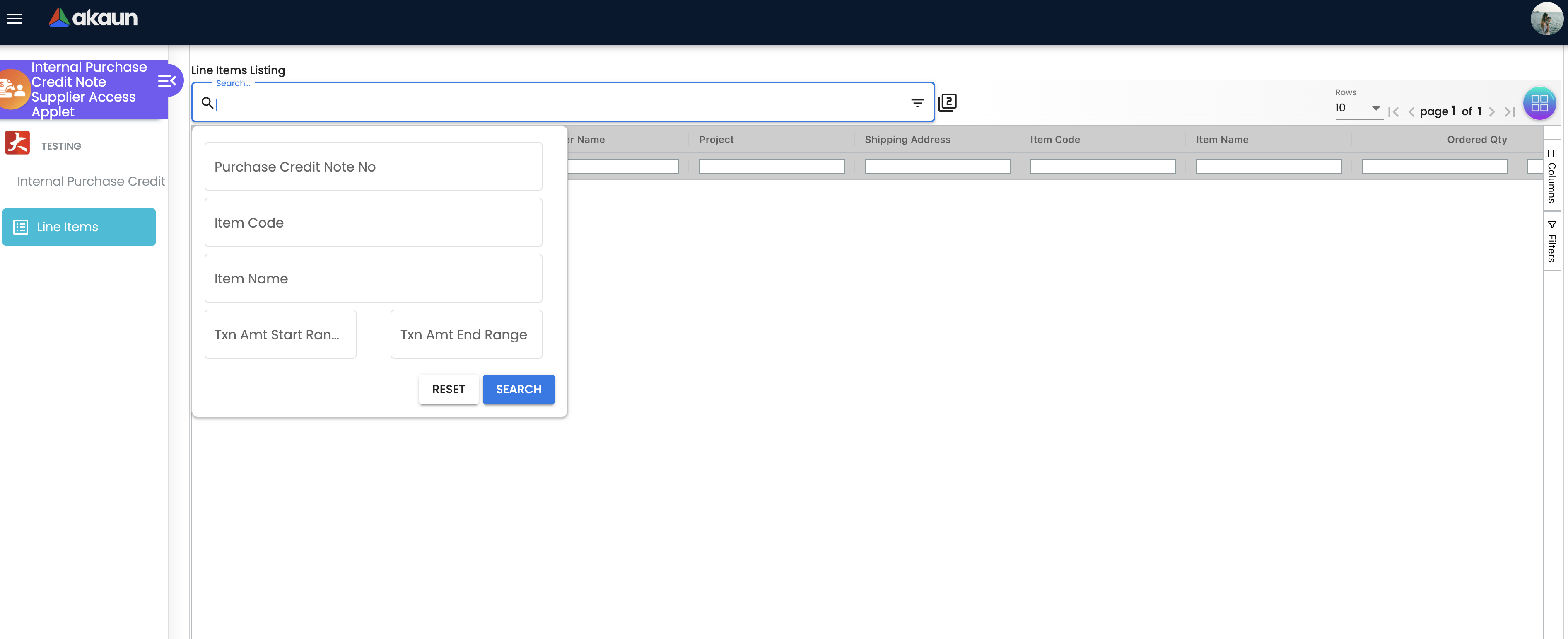Click Txn Amt End Range field
Screen dimensions: 1568x639
click(x=466, y=334)
